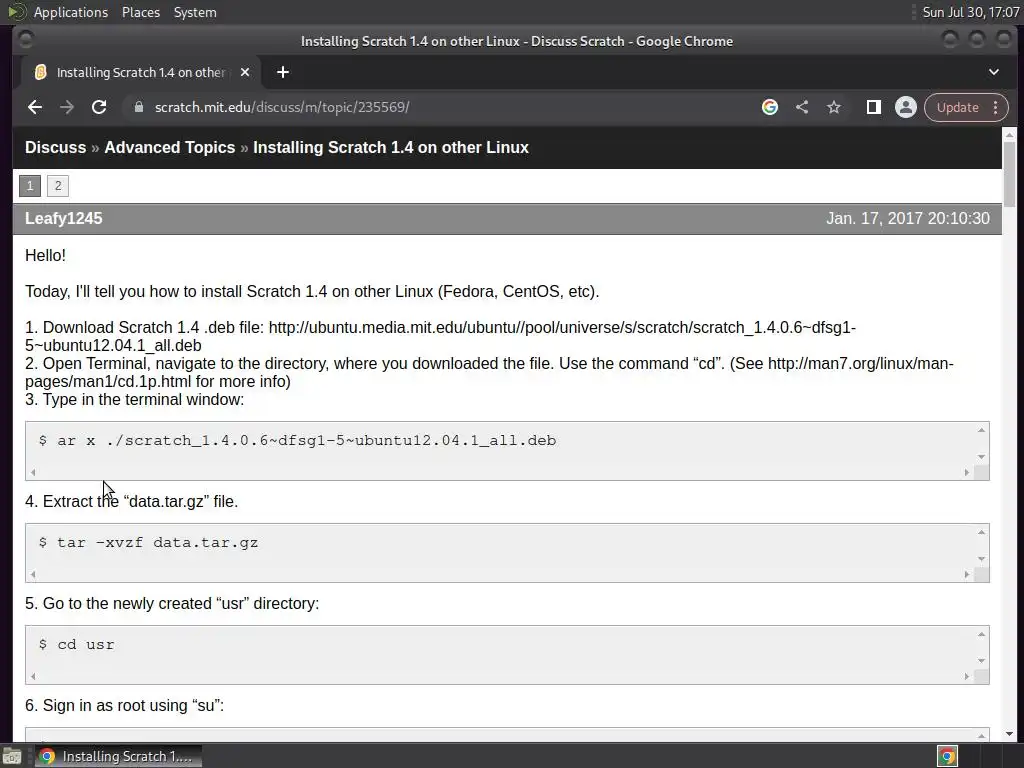Click the ar x code block's scroll-down arrow

(x=981, y=457)
